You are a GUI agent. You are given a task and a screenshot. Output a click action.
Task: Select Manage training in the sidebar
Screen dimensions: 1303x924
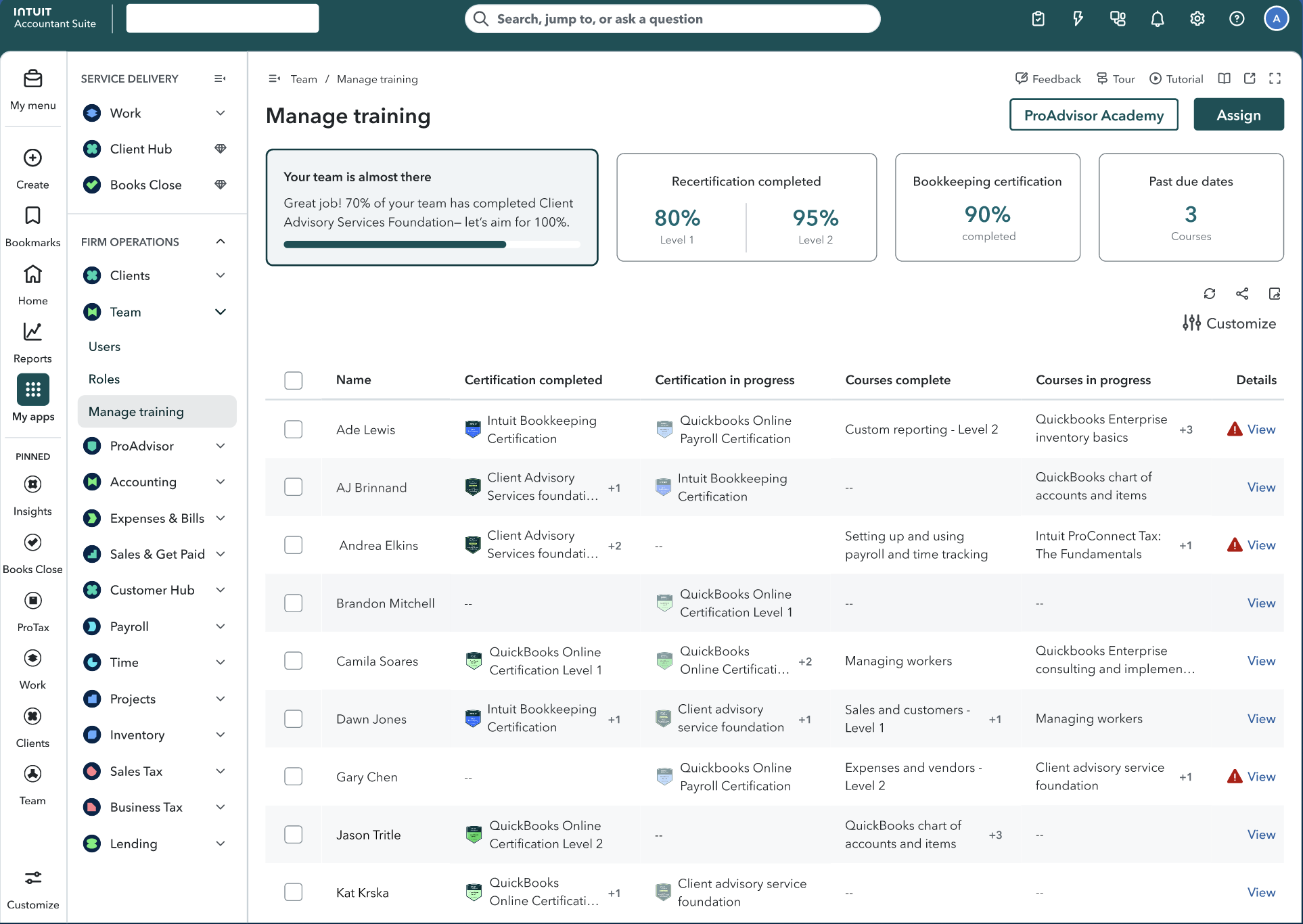(136, 411)
